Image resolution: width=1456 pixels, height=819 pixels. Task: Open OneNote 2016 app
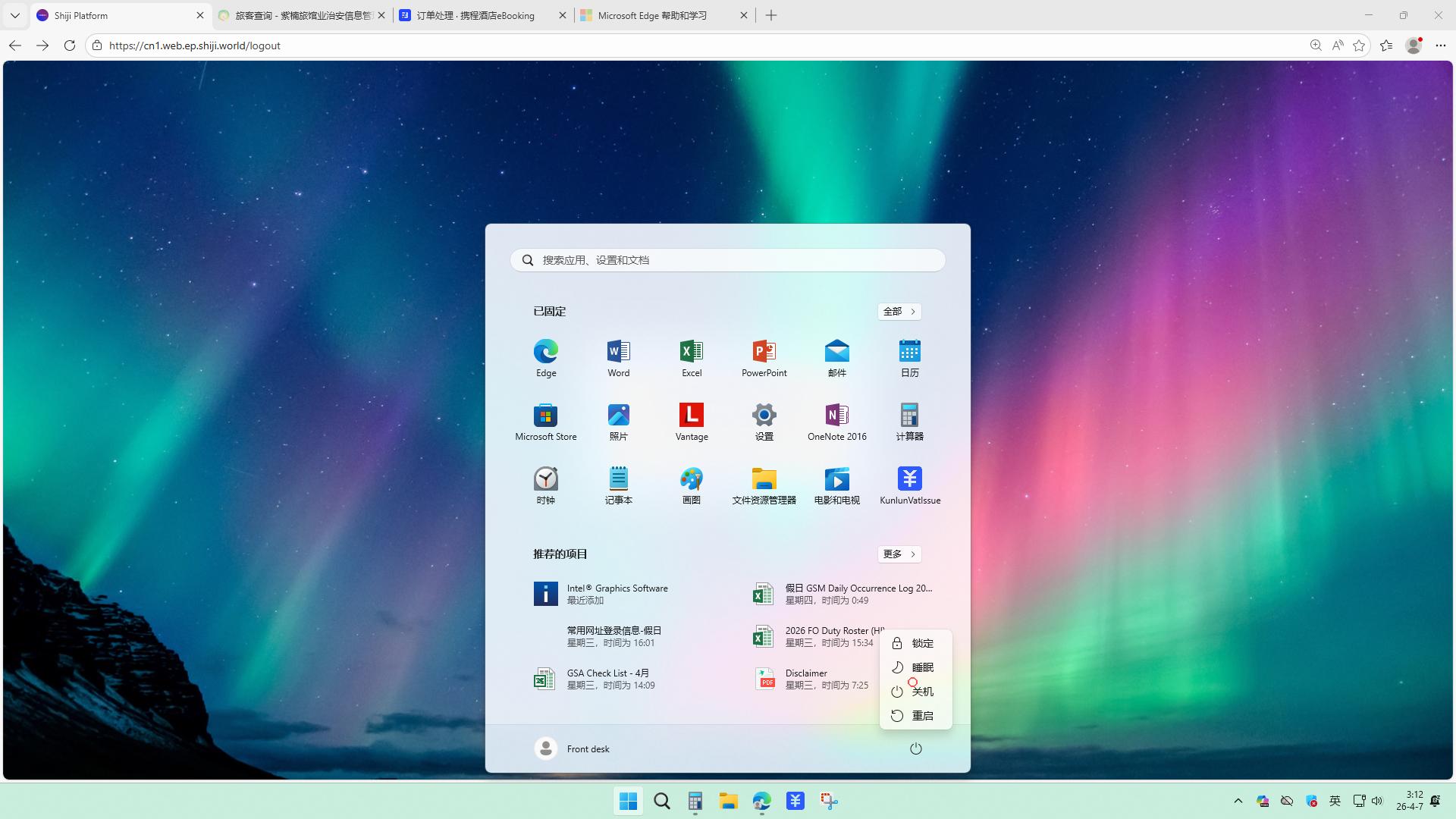click(x=836, y=422)
